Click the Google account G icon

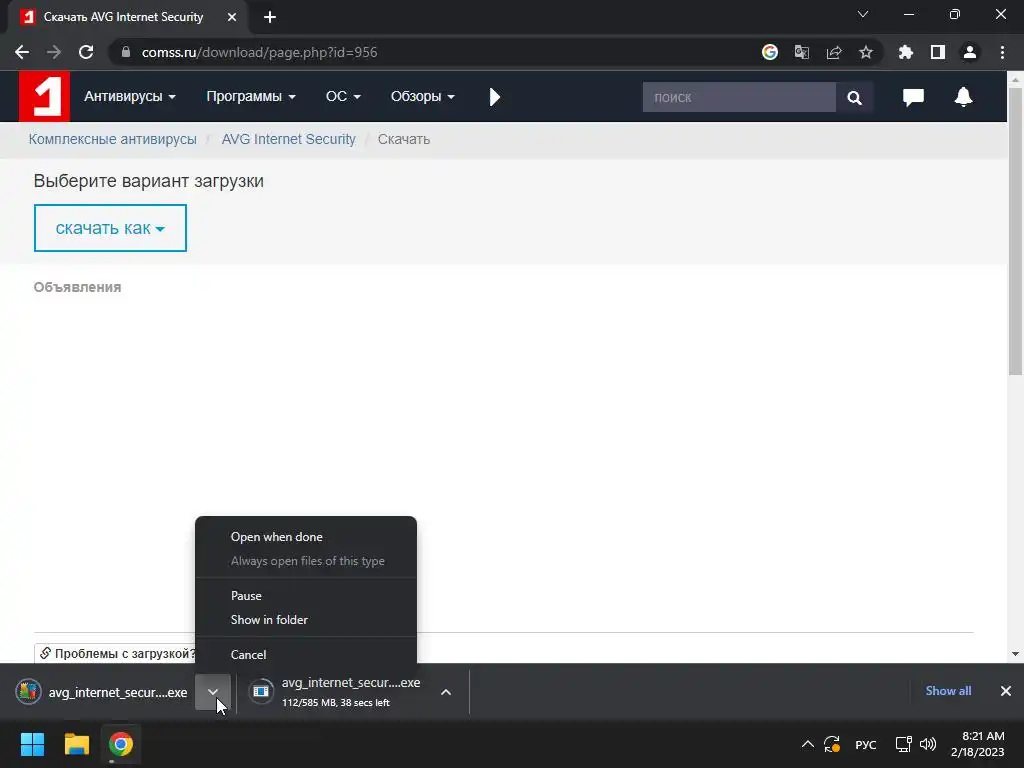769,52
